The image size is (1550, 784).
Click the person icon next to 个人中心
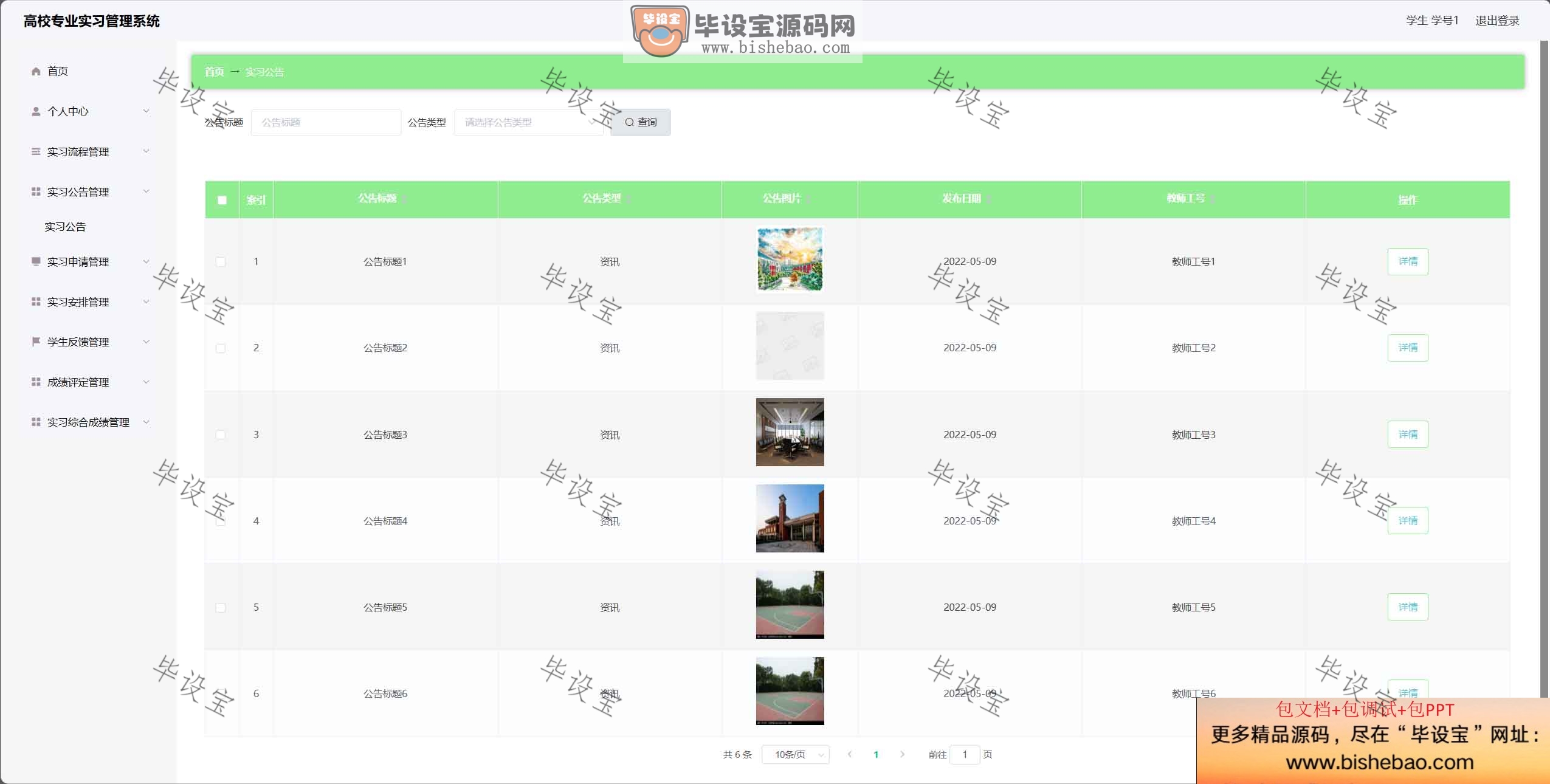click(x=36, y=111)
